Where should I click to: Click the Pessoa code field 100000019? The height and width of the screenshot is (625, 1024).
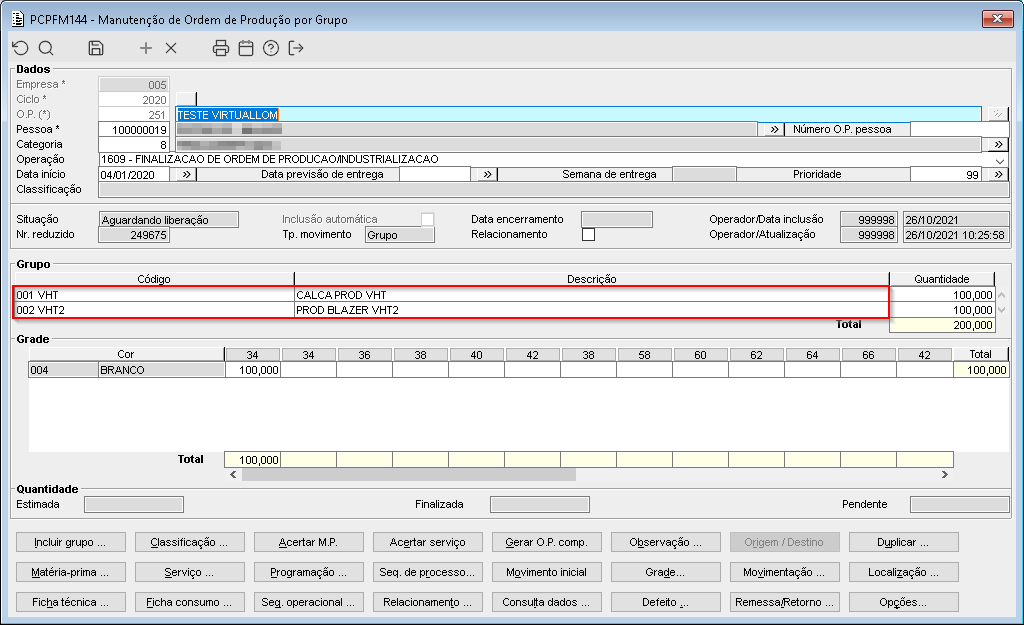click(x=134, y=130)
